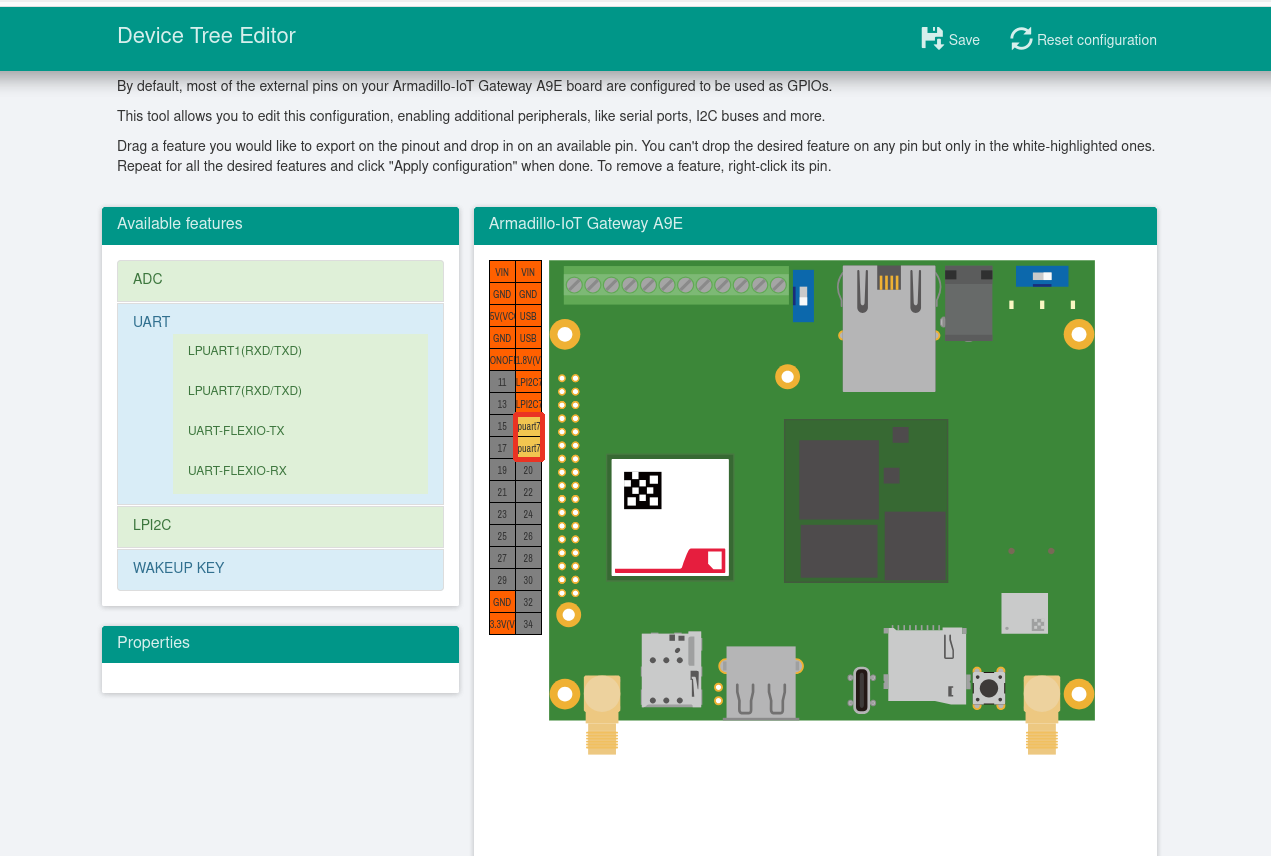Expand the WAKEUP KEY feature group
1271x856 pixels.
click(x=280, y=569)
